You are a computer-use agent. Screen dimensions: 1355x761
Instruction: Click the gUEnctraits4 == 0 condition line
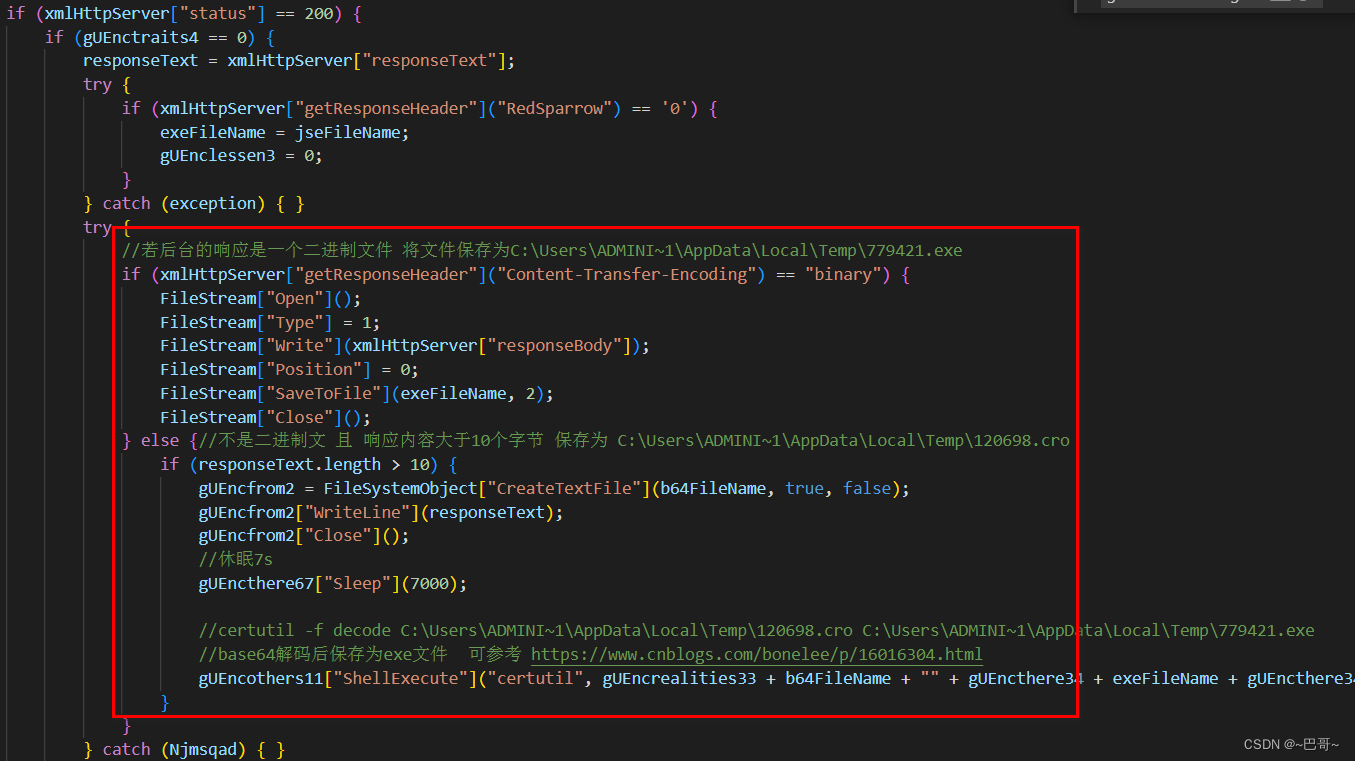pos(159,37)
